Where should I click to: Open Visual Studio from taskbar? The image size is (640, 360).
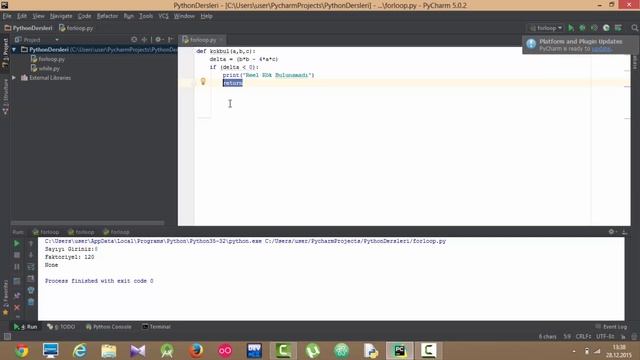pos(138,351)
